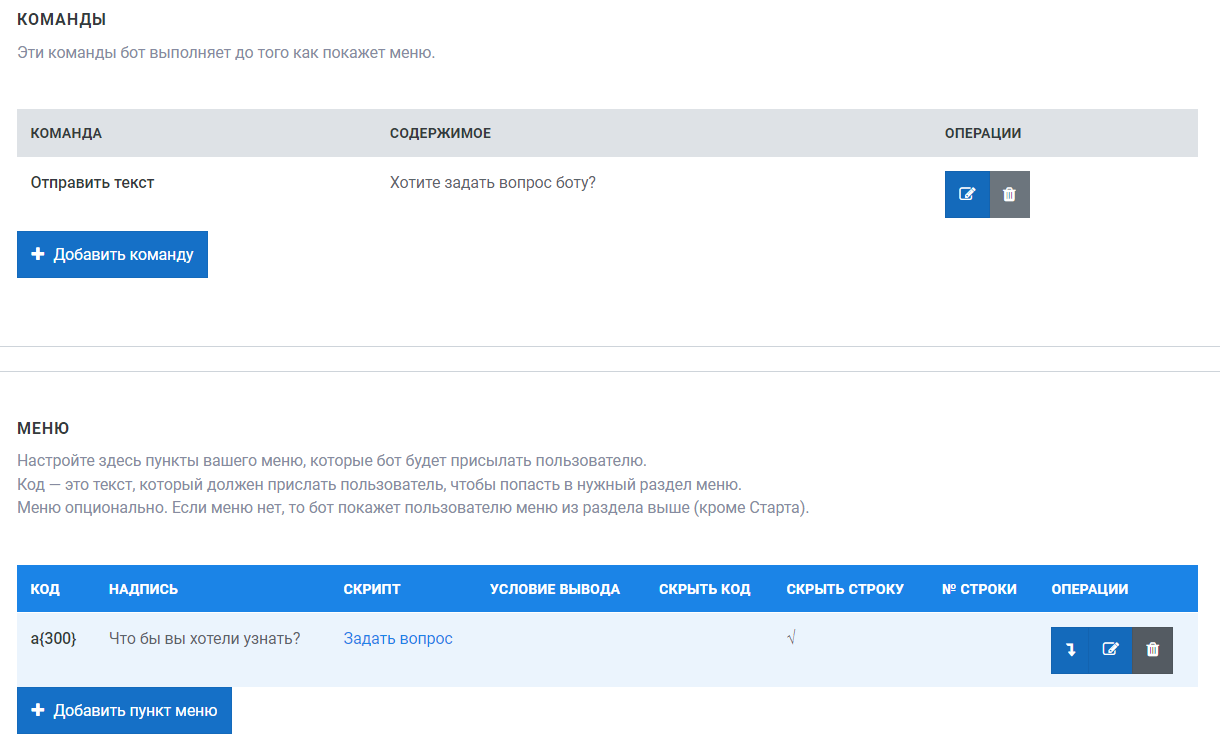Edit the a{300} menu item
1220x744 pixels.
click(x=1110, y=650)
